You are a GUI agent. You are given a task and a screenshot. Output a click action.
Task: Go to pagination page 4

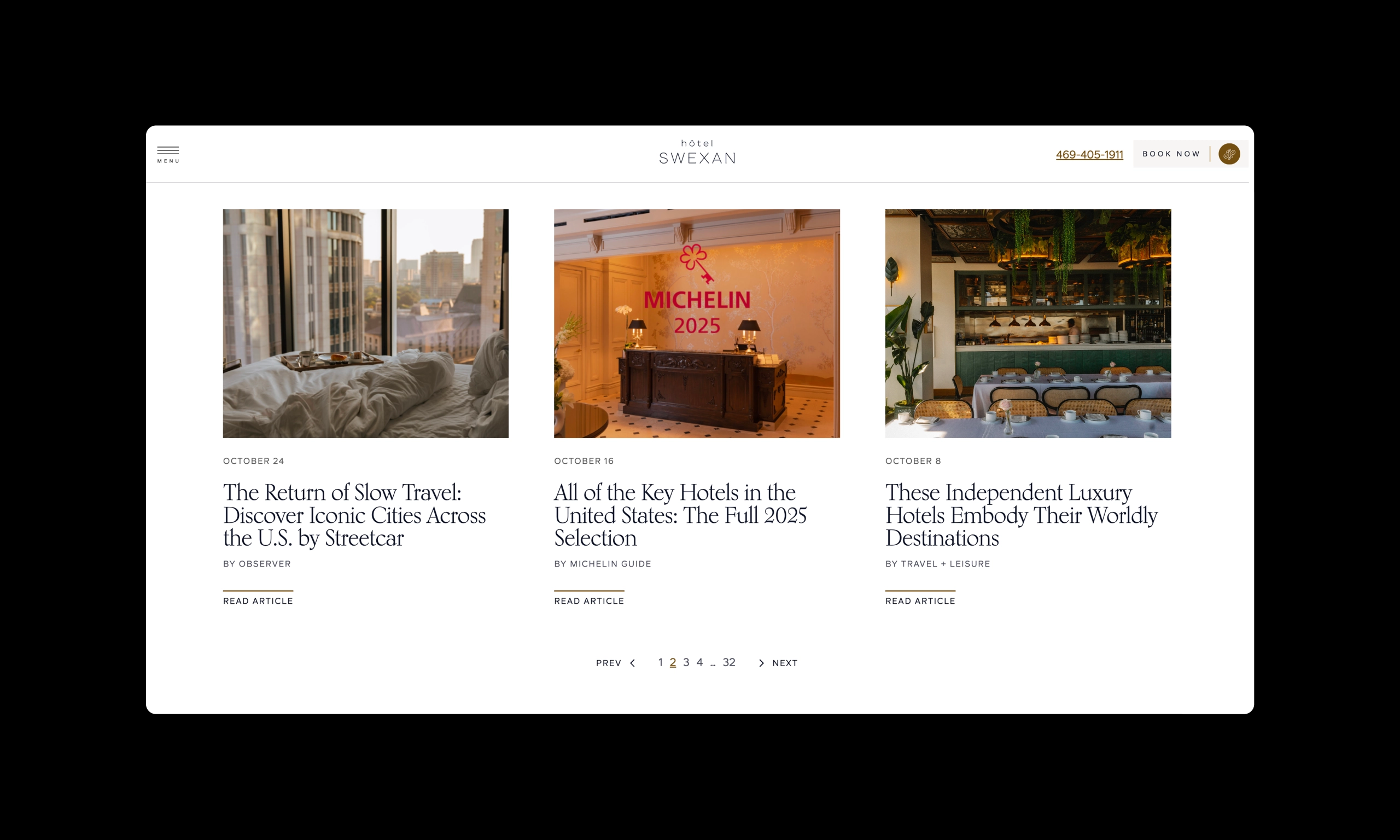tap(699, 662)
